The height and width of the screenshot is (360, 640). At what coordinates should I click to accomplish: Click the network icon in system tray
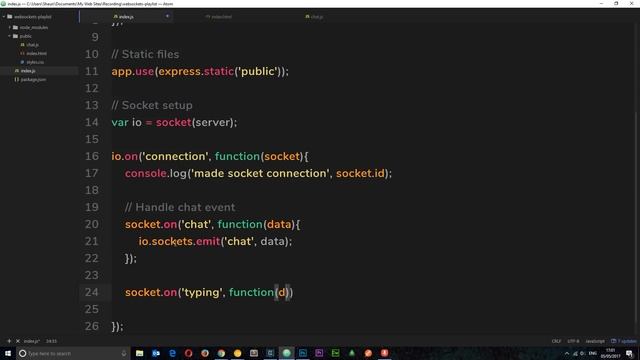[x=576, y=353]
